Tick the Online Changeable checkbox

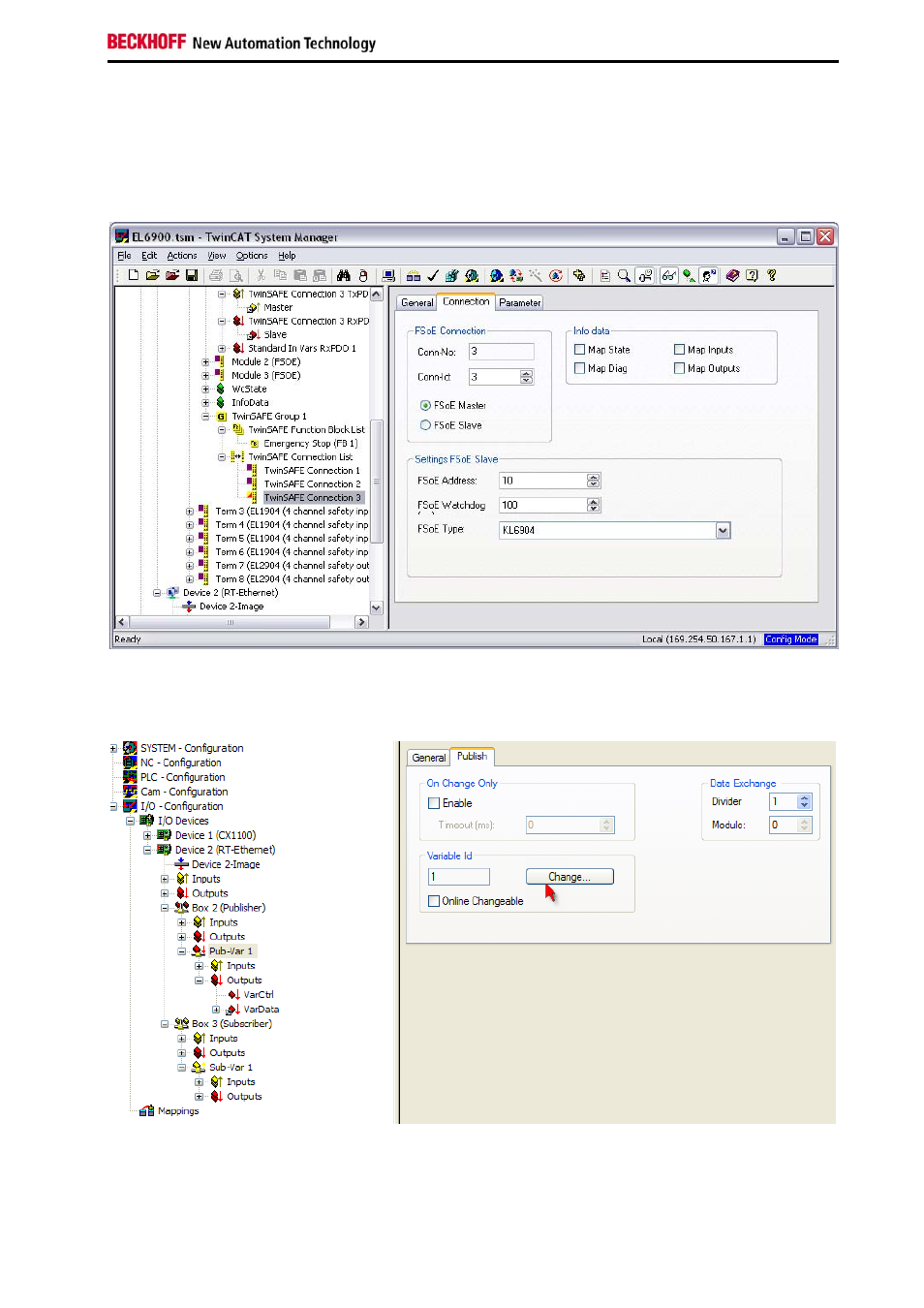pos(434,901)
